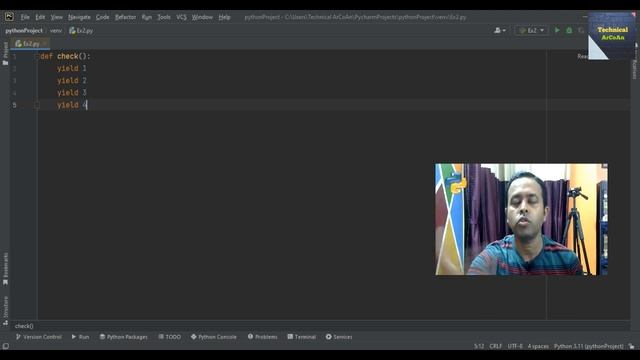Screen dimensions: 640x360
Task: Open Python Packages tool window
Action: point(124,337)
